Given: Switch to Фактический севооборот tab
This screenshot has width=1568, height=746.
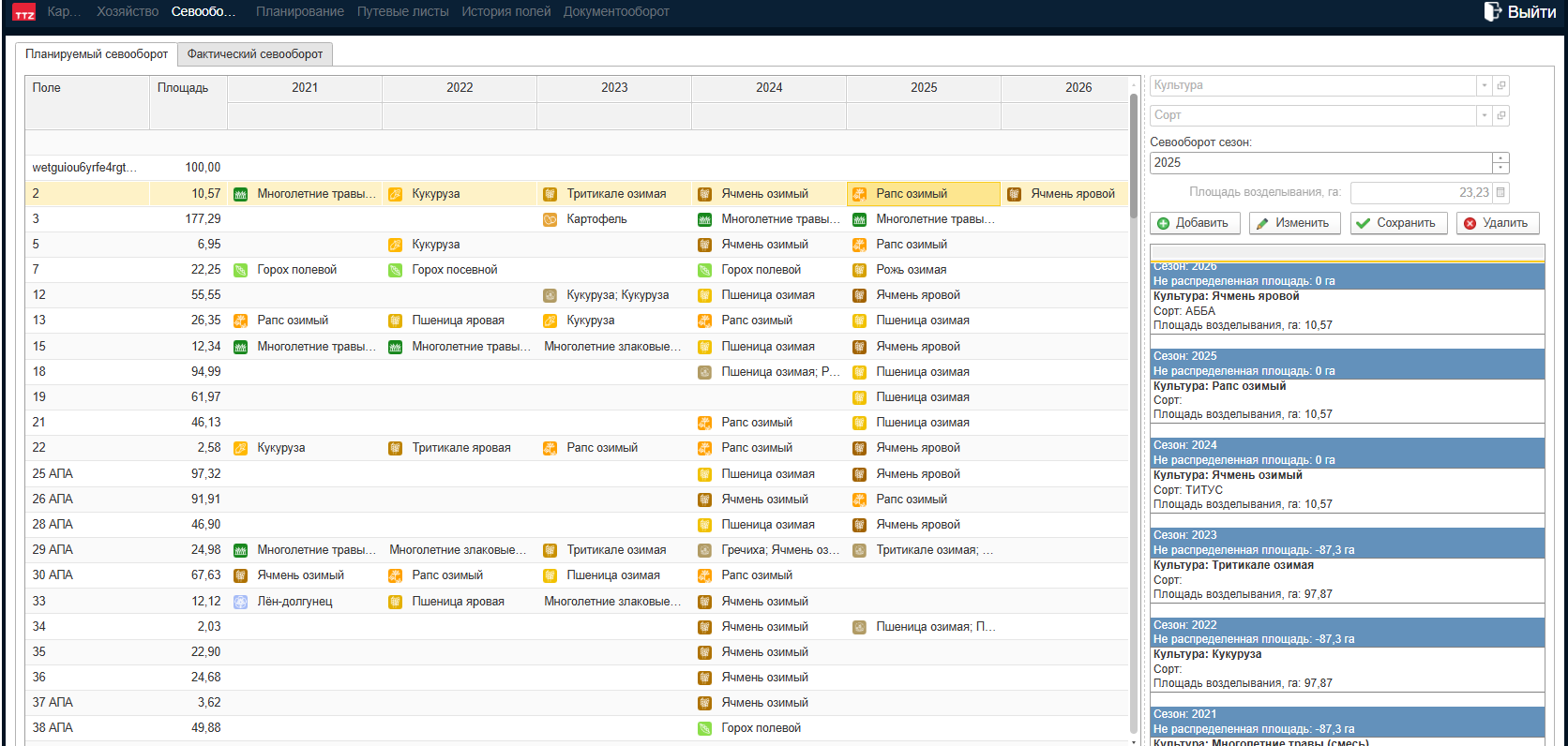Looking at the screenshot, I should pyautogui.click(x=254, y=54).
